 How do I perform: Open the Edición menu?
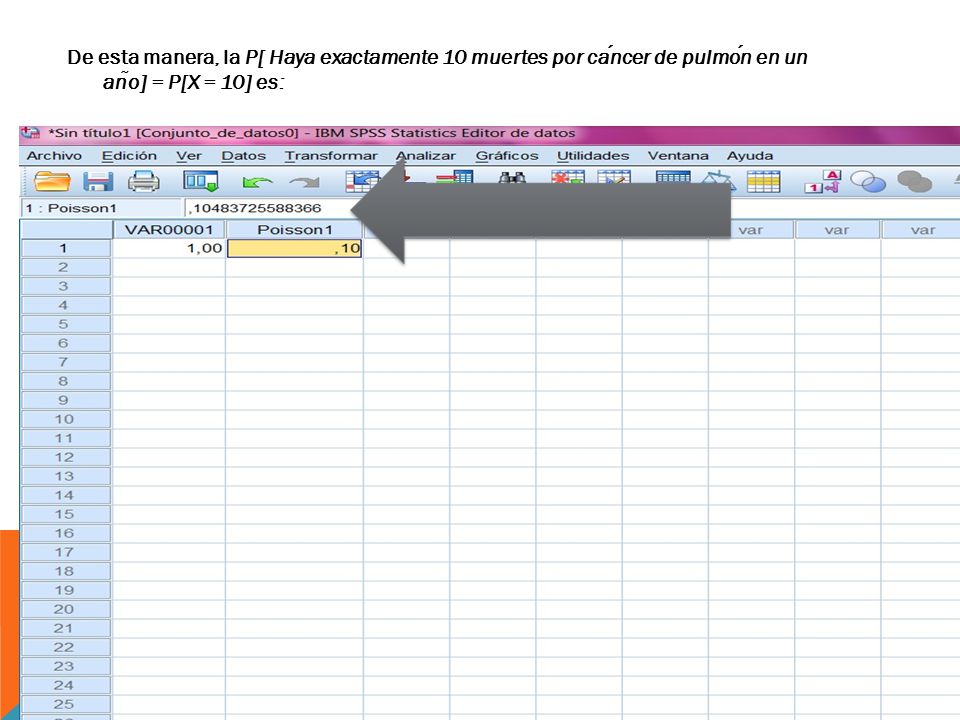pyautogui.click(x=129, y=156)
